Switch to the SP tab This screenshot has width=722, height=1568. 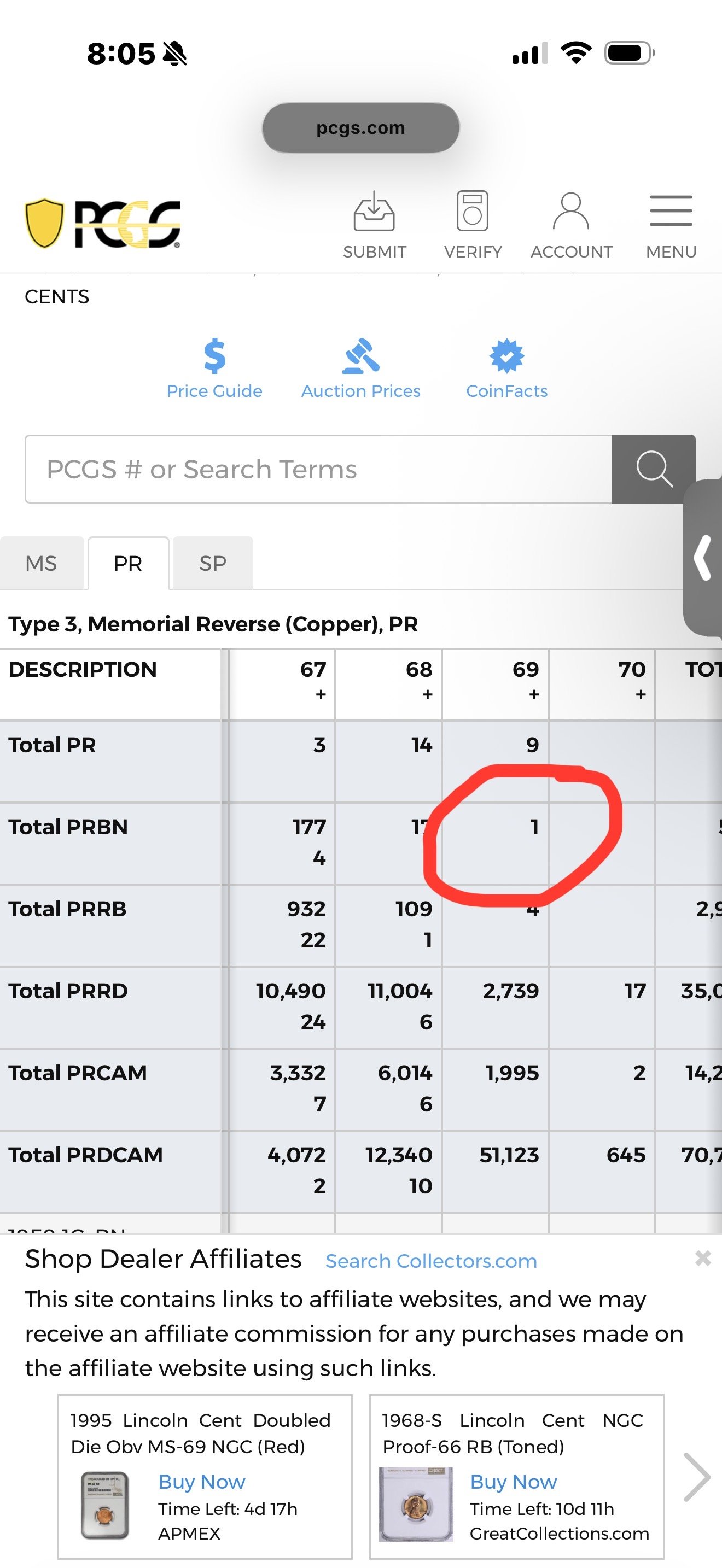point(212,563)
